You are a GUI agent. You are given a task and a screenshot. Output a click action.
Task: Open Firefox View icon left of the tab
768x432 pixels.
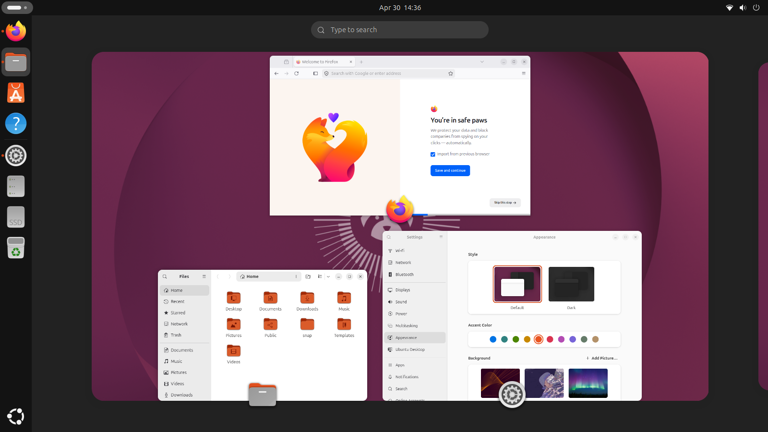[x=287, y=62]
